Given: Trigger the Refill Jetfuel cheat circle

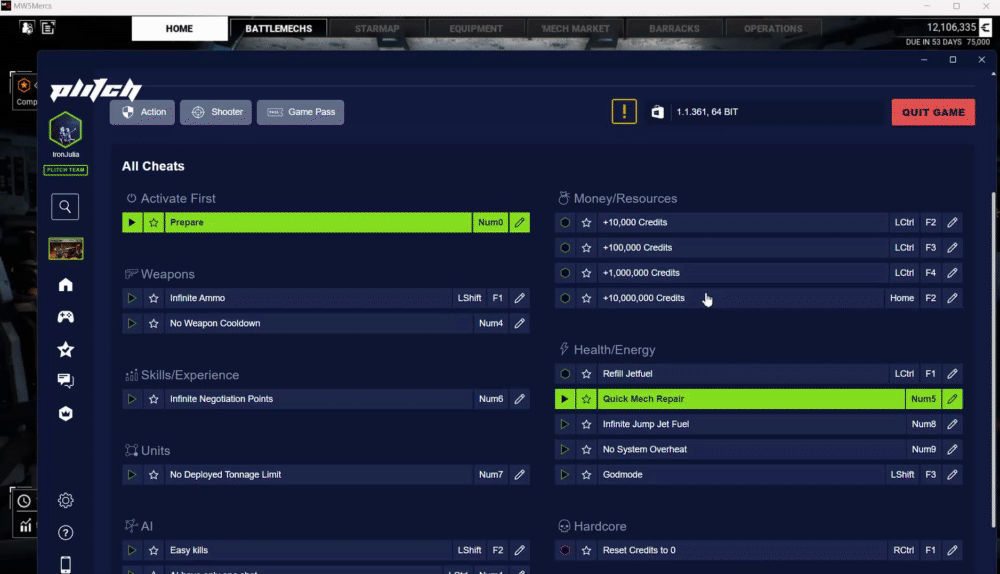Looking at the screenshot, I should (x=564, y=374).
